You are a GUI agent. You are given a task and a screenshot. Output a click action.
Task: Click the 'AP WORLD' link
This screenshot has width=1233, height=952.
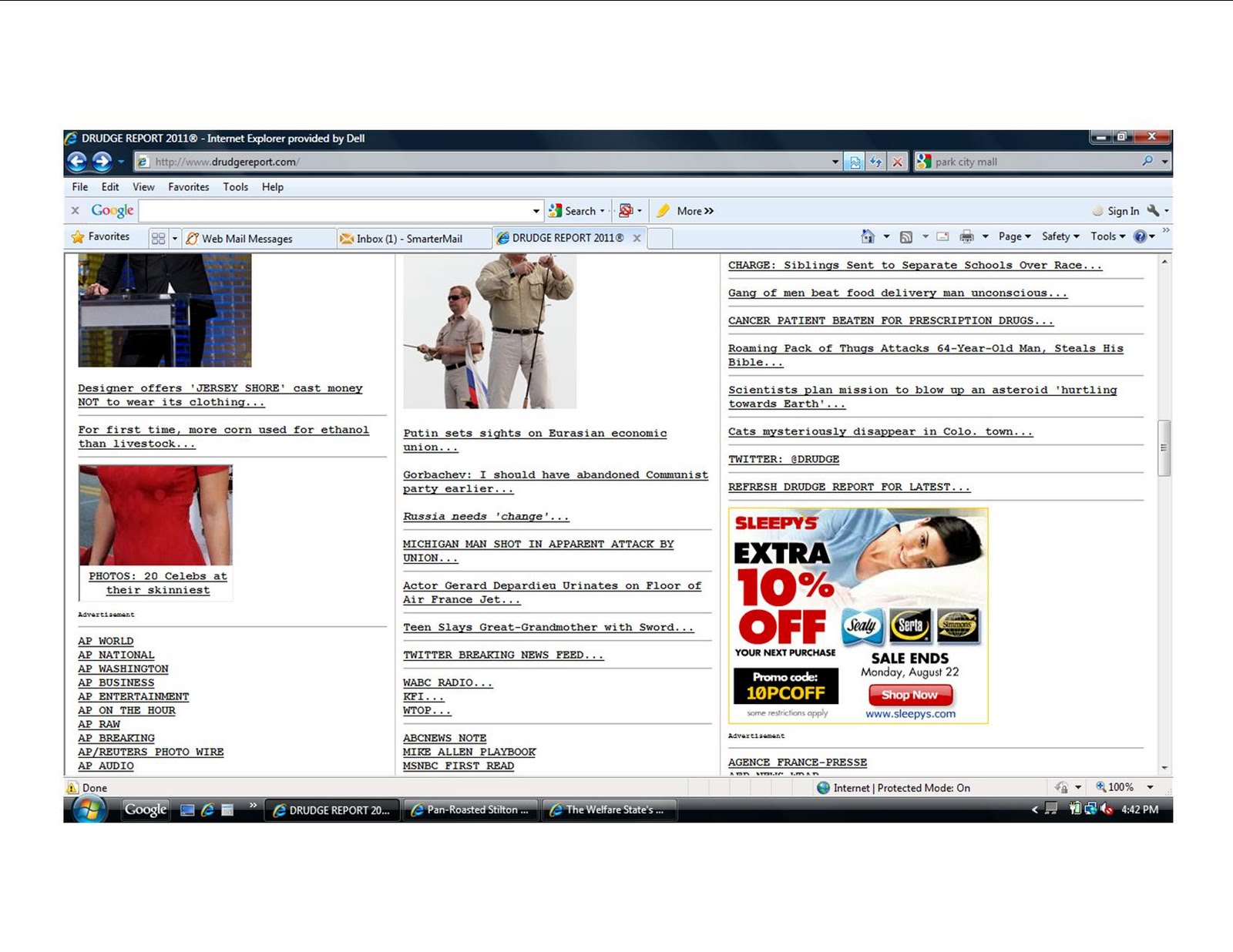click(x=106, y=641)
